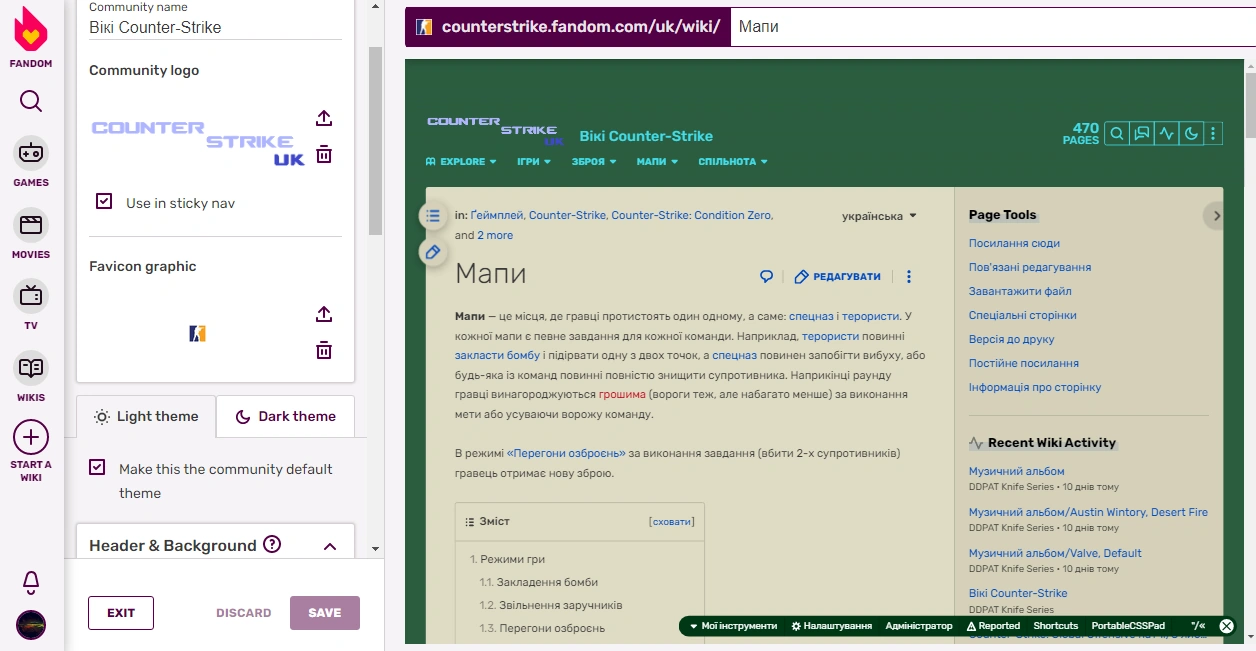Collapse the Header & Background section
This screenshot has height=651, width=1256.
(x=330, y=546)
